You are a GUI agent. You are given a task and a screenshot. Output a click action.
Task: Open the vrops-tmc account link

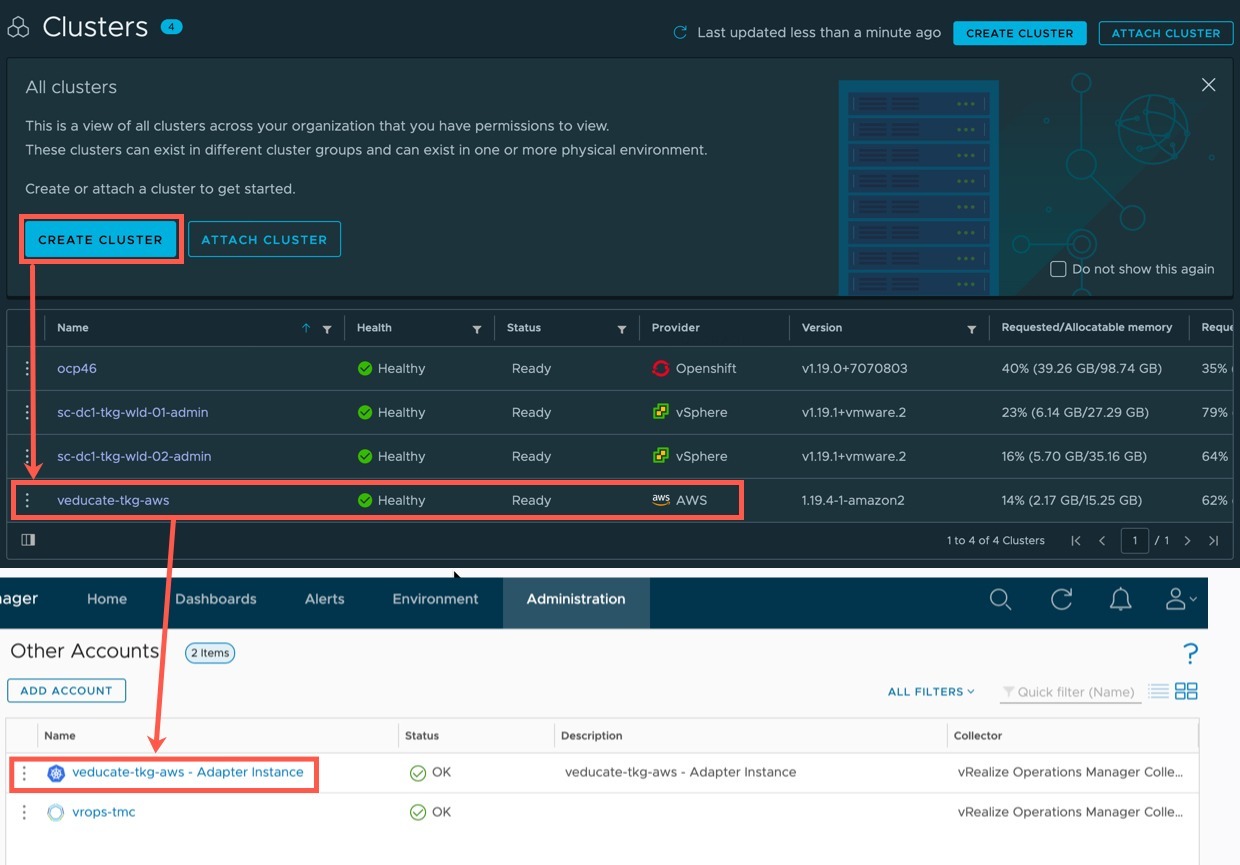[x=104, y=812]
